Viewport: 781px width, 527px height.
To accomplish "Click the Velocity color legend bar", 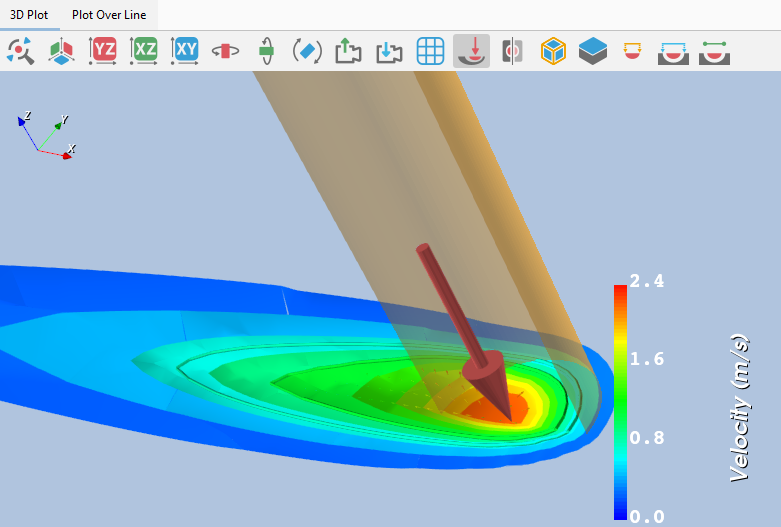I will pos(620,402).
